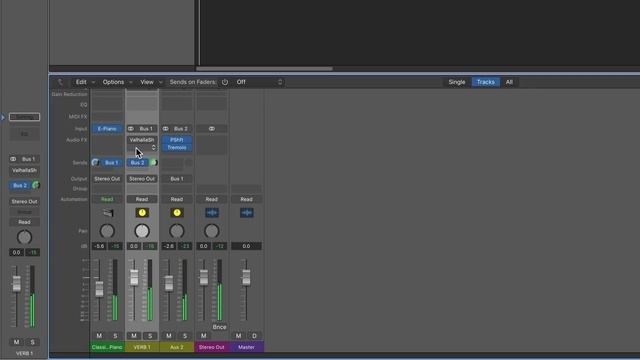This screenshot has width=640, height=360.
Task: Open Bus 1 input selector on VERB 1
Action: click(x=146, y=129)
